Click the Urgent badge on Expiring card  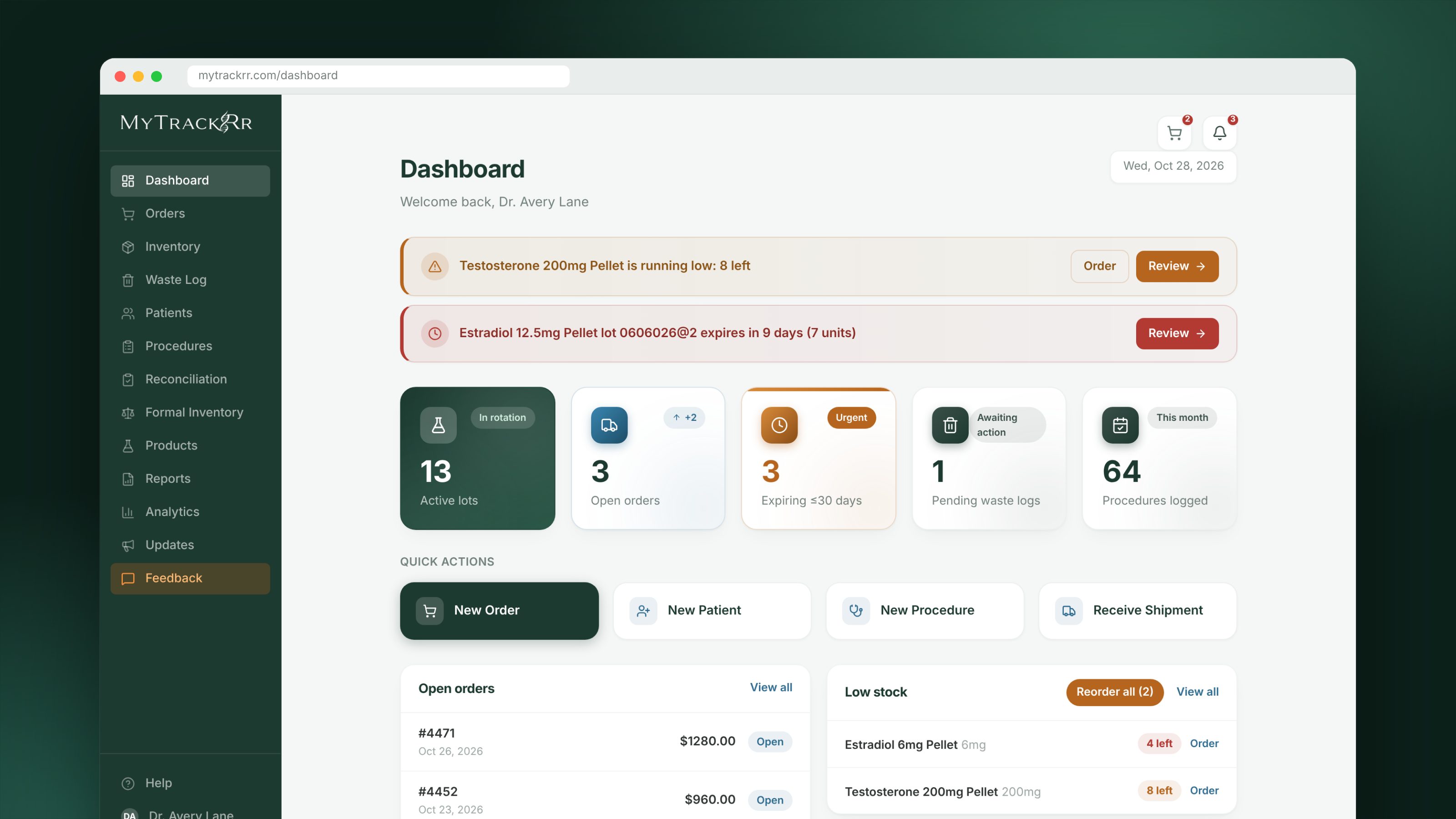click(x=851, y=418)
